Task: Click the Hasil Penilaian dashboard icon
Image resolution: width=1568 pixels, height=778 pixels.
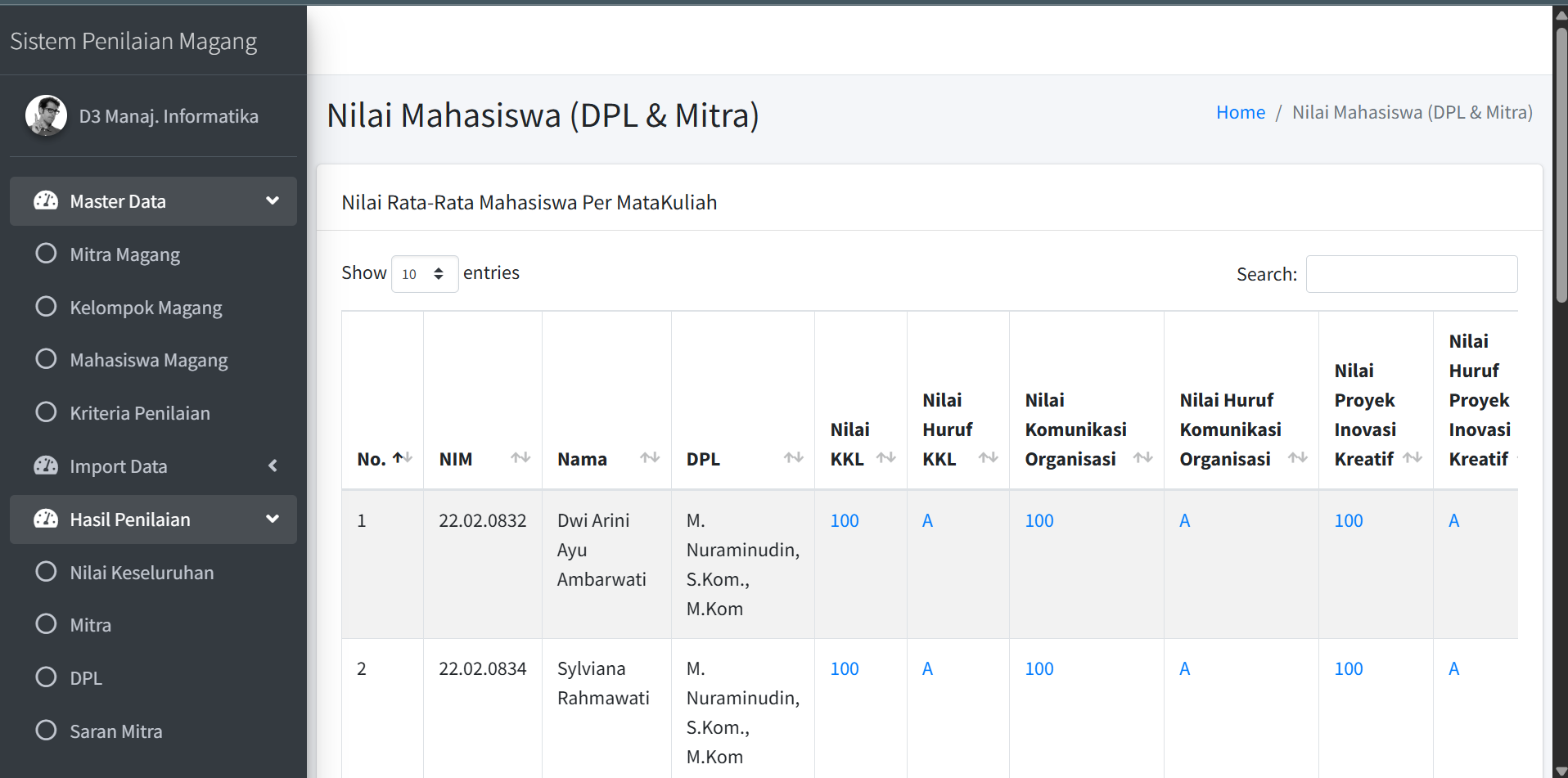Action: [x=46, y=519]
